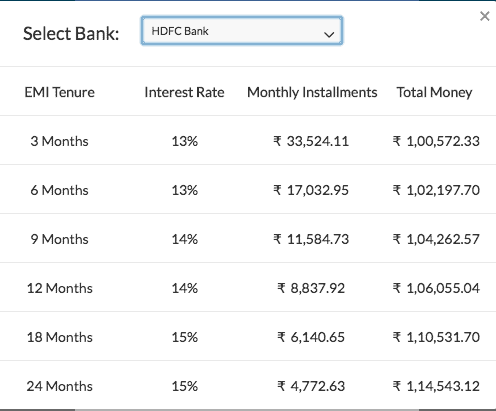Select the 24 Months tenure cell
496x411 pixels.
(x=60, y=386)
